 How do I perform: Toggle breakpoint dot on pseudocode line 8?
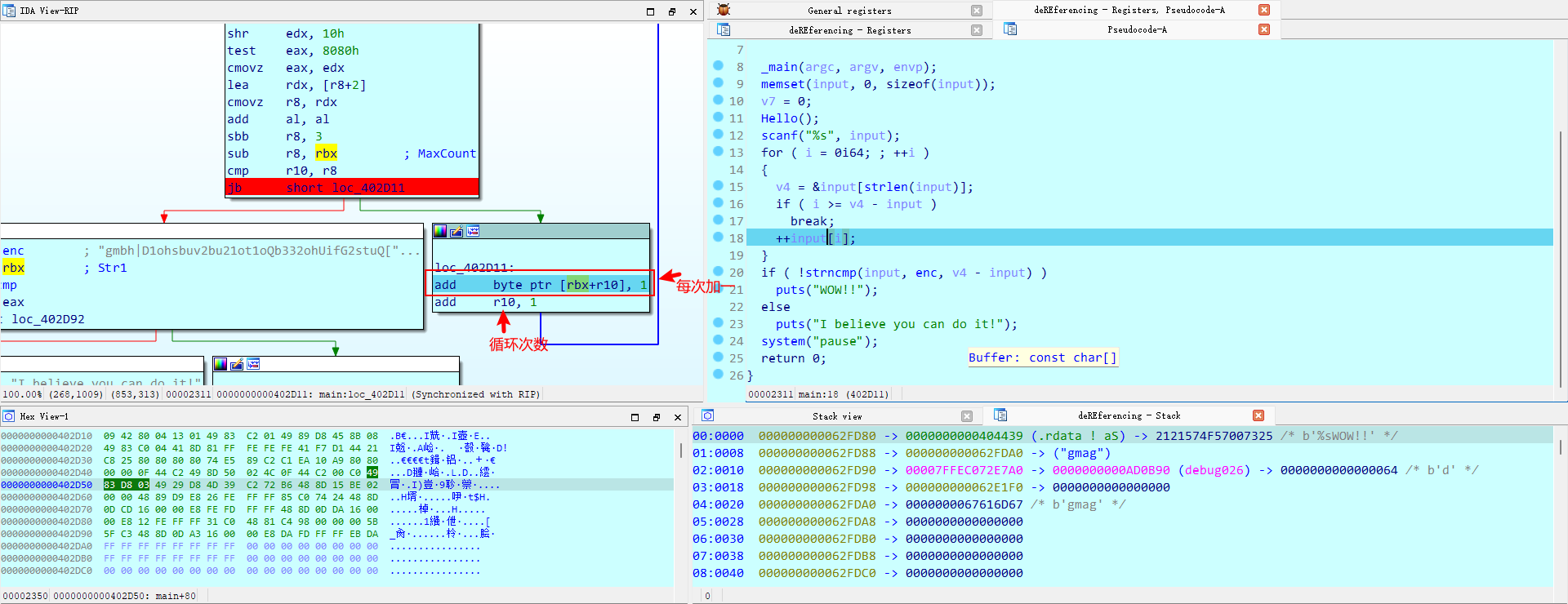[x=718, y=65]
